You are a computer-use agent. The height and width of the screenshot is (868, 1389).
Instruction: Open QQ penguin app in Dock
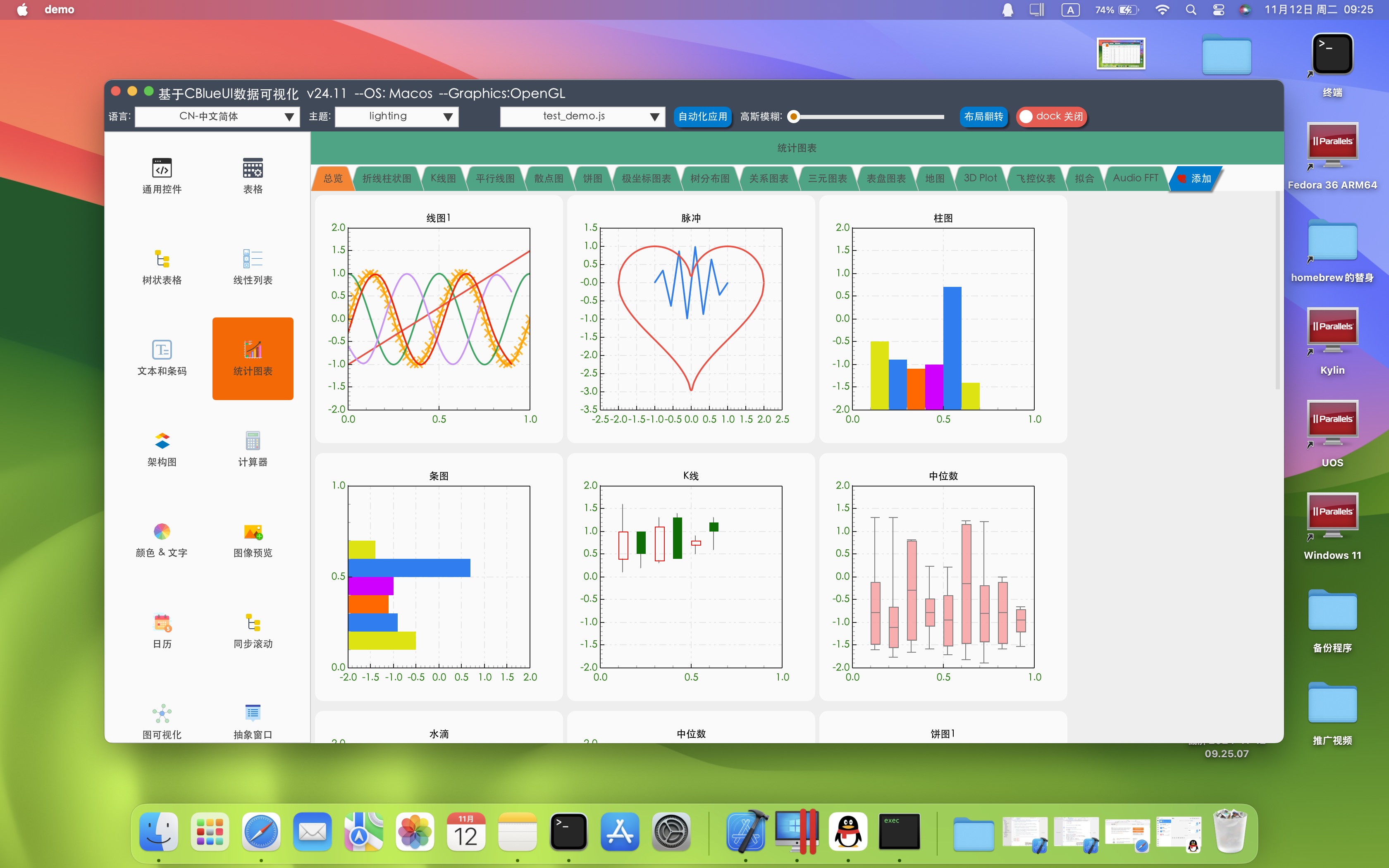(x=848, y=831)
